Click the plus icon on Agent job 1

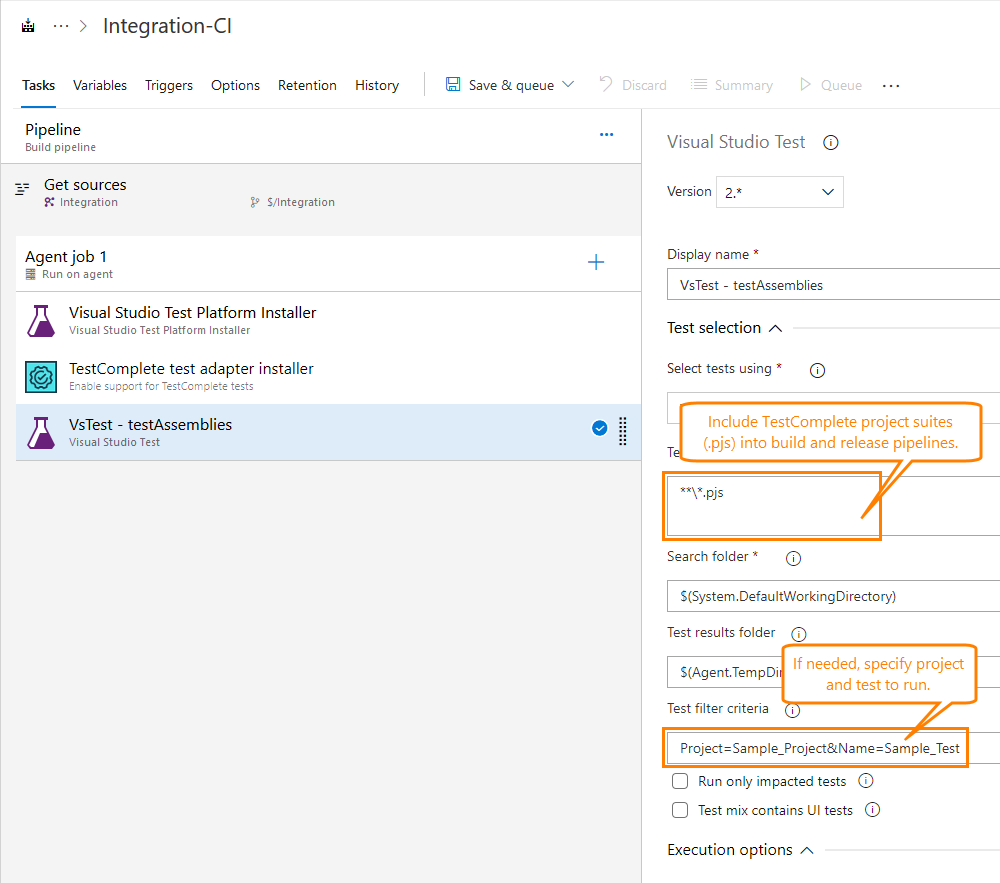click(x=596, y=263)
